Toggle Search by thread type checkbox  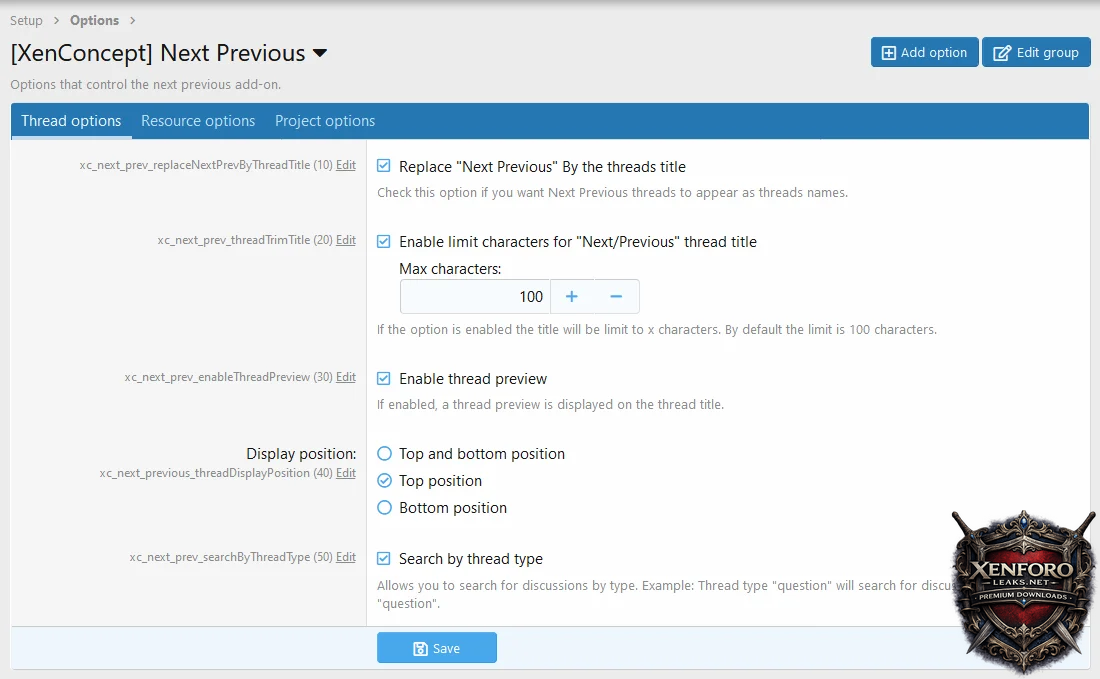click(384, 559)
